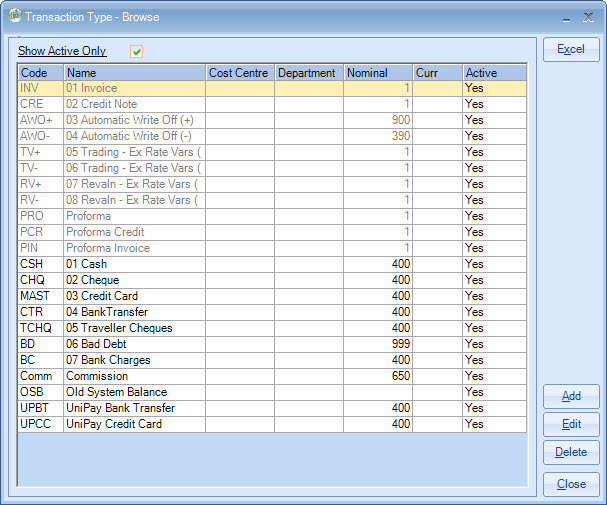Select the 06 Bad Debt row
607x505 pixels.
(272, 344)
